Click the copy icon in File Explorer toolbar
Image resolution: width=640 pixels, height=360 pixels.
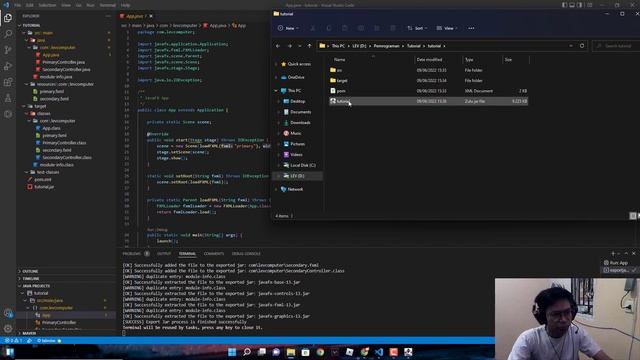(329, 28)
